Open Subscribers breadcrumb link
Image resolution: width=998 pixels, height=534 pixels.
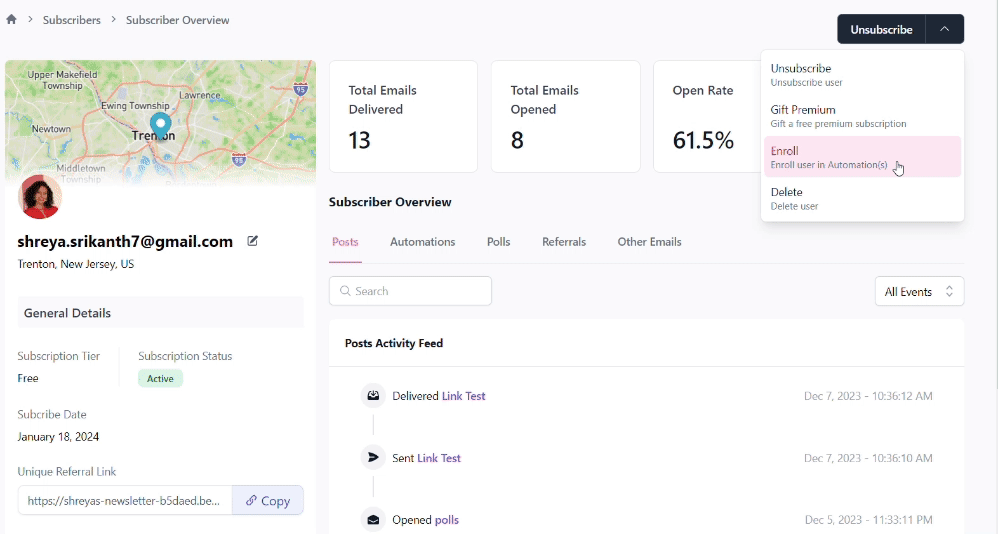coord(71,20)
